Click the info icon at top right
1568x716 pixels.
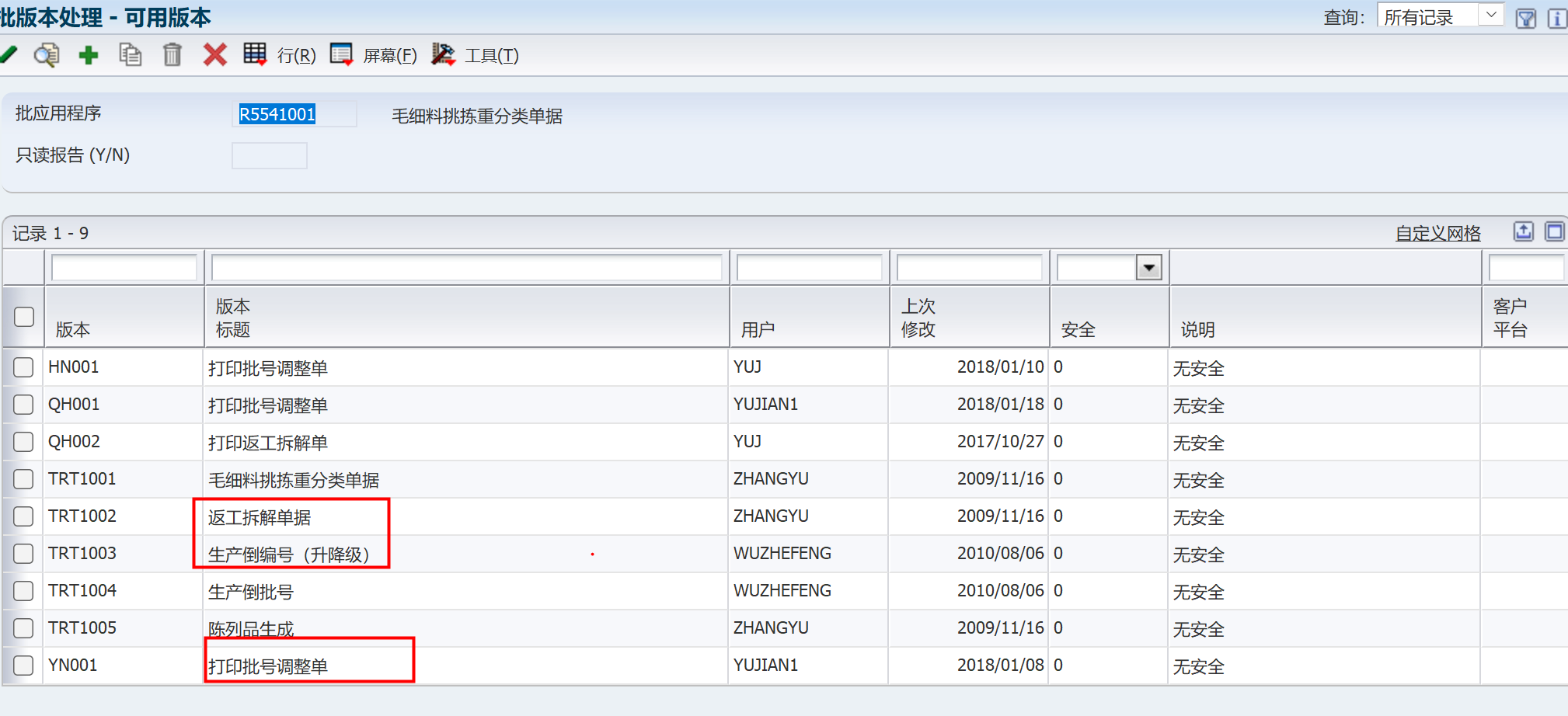1557,18
